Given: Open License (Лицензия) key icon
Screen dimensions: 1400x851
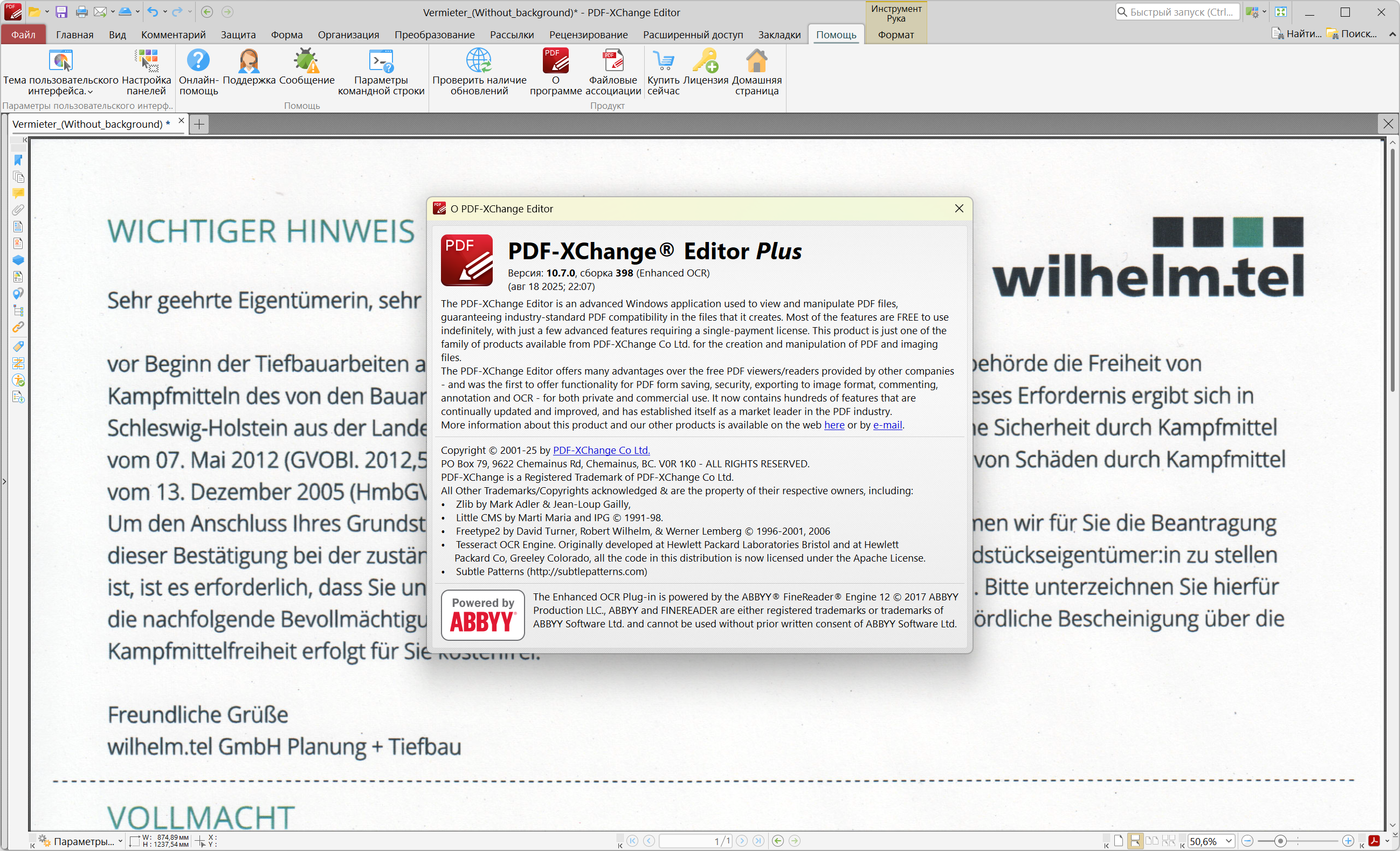Looking at the screenshot, I should click(x=705, y=67).
